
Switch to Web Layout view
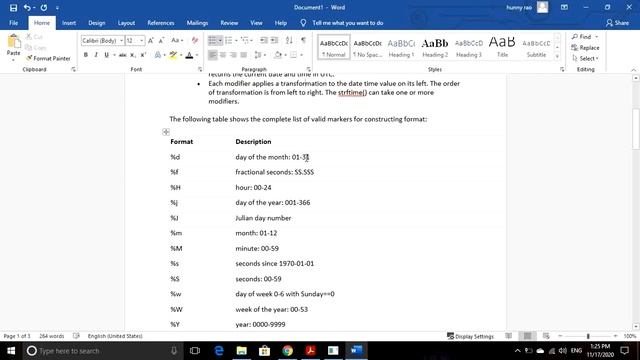[546, 336]
